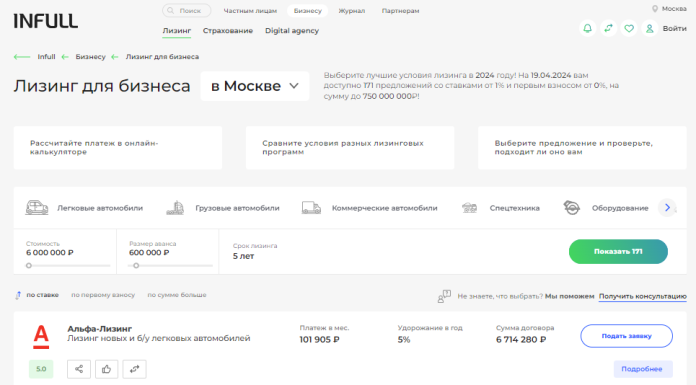
Task: Open the в Москве city dropdown
Action: [255, 86]
